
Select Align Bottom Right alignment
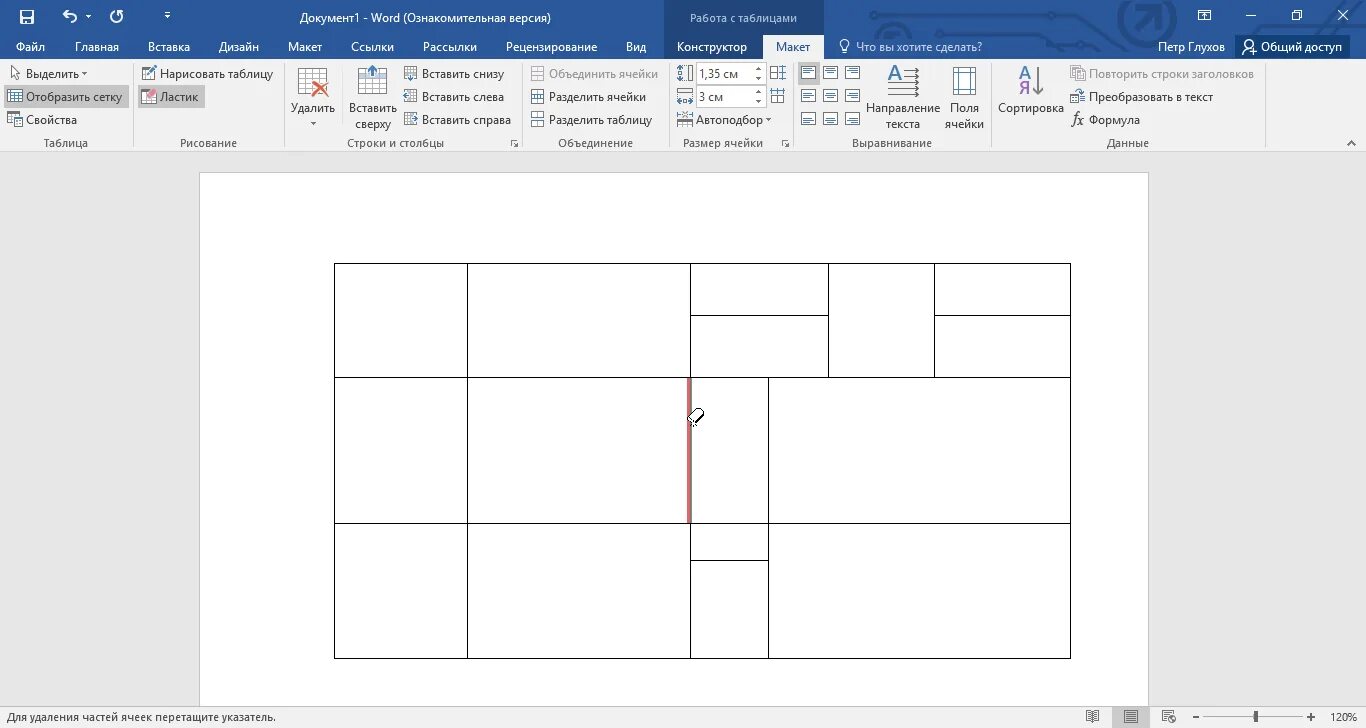852,119
